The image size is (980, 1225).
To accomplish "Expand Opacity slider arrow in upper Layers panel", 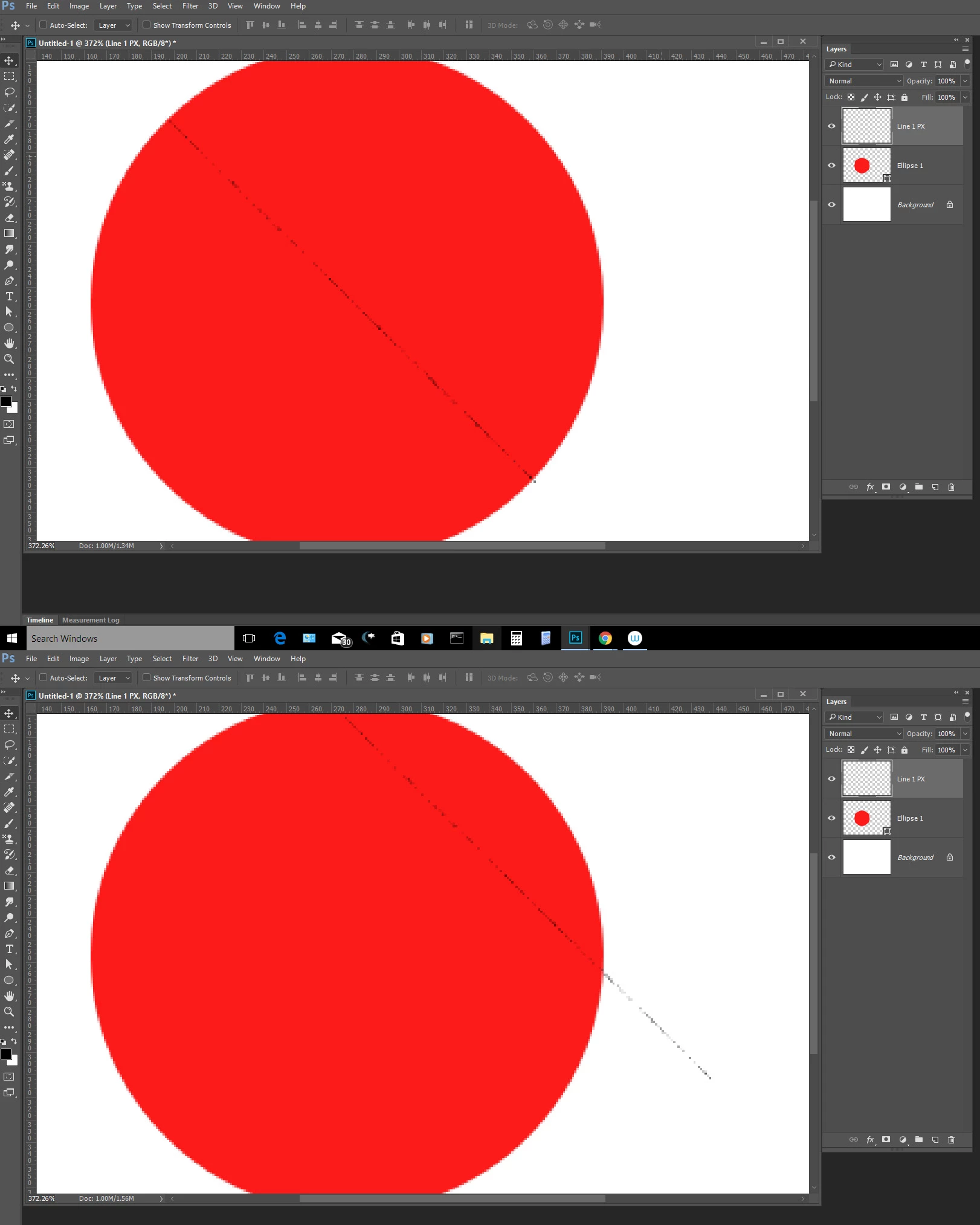I will click(965, 81).
